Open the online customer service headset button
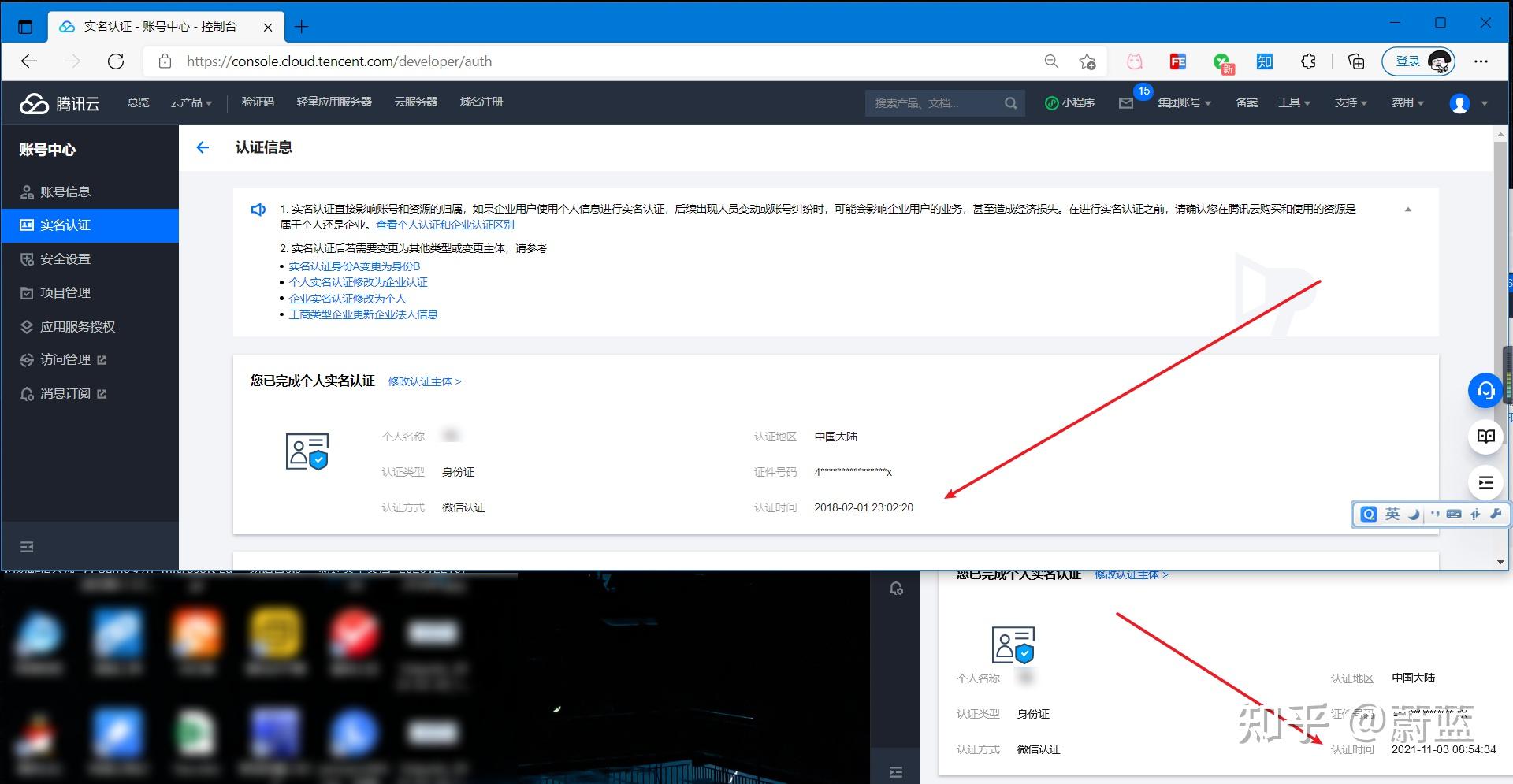Screen dimensions: 1513x784 pyautogui.click(x=1485, y=391)
